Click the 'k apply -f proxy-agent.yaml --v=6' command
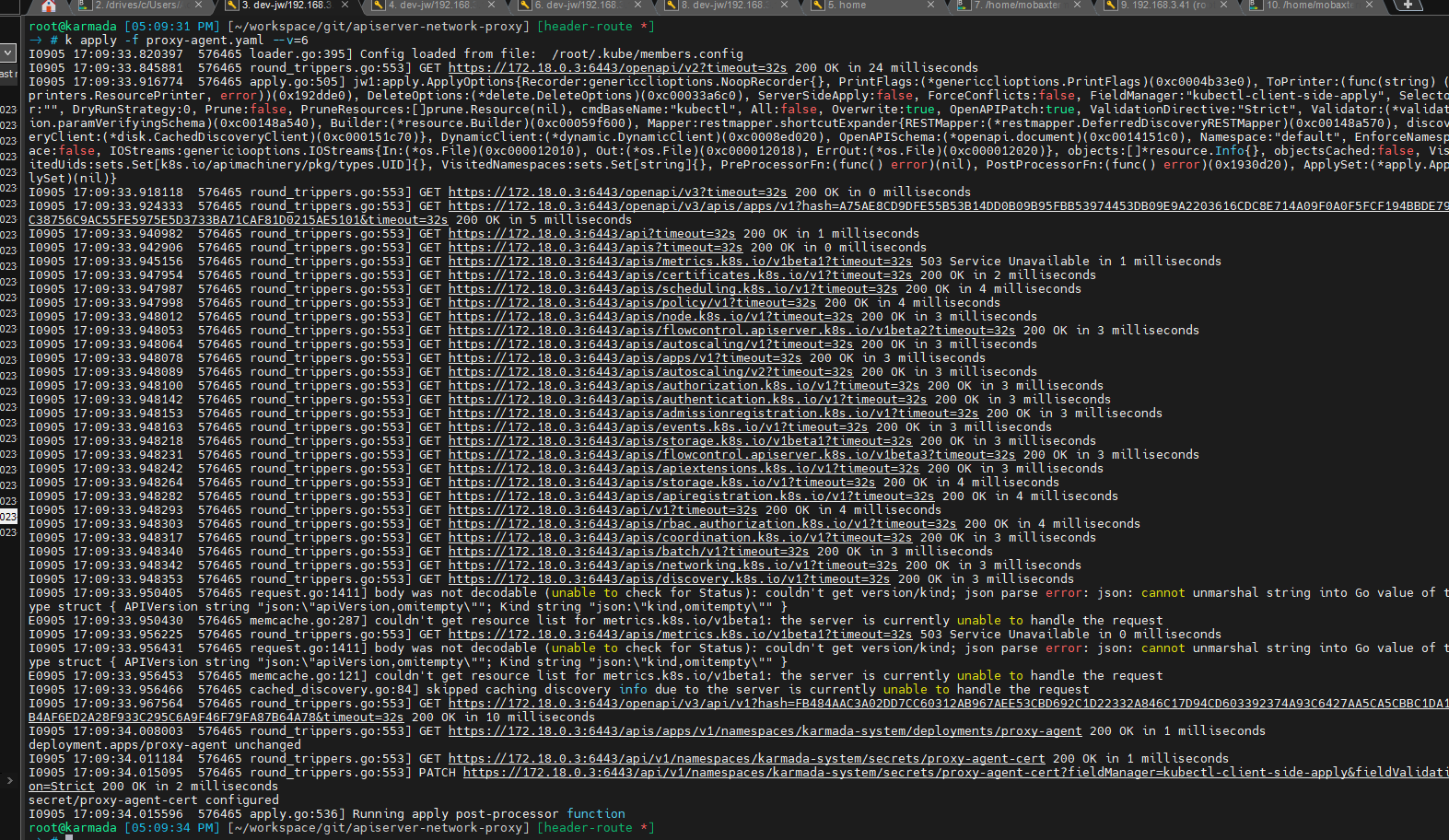Screen dimensions: 1449x840 (x=186, y=41)
